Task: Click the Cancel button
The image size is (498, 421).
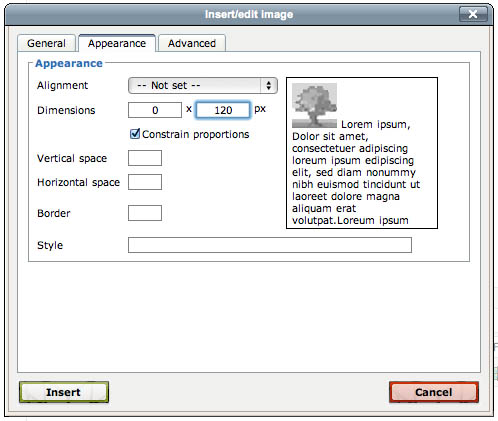Action: click(x=434, y=392)
